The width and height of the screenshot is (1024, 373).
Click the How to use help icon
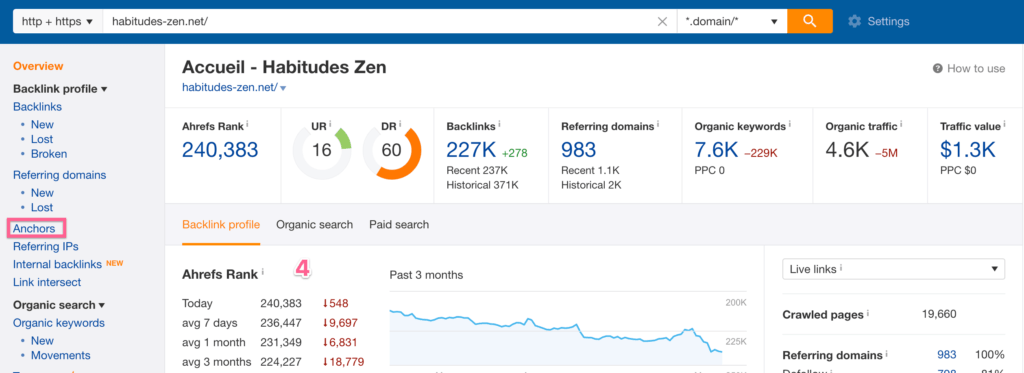click(x=937, y=69)
